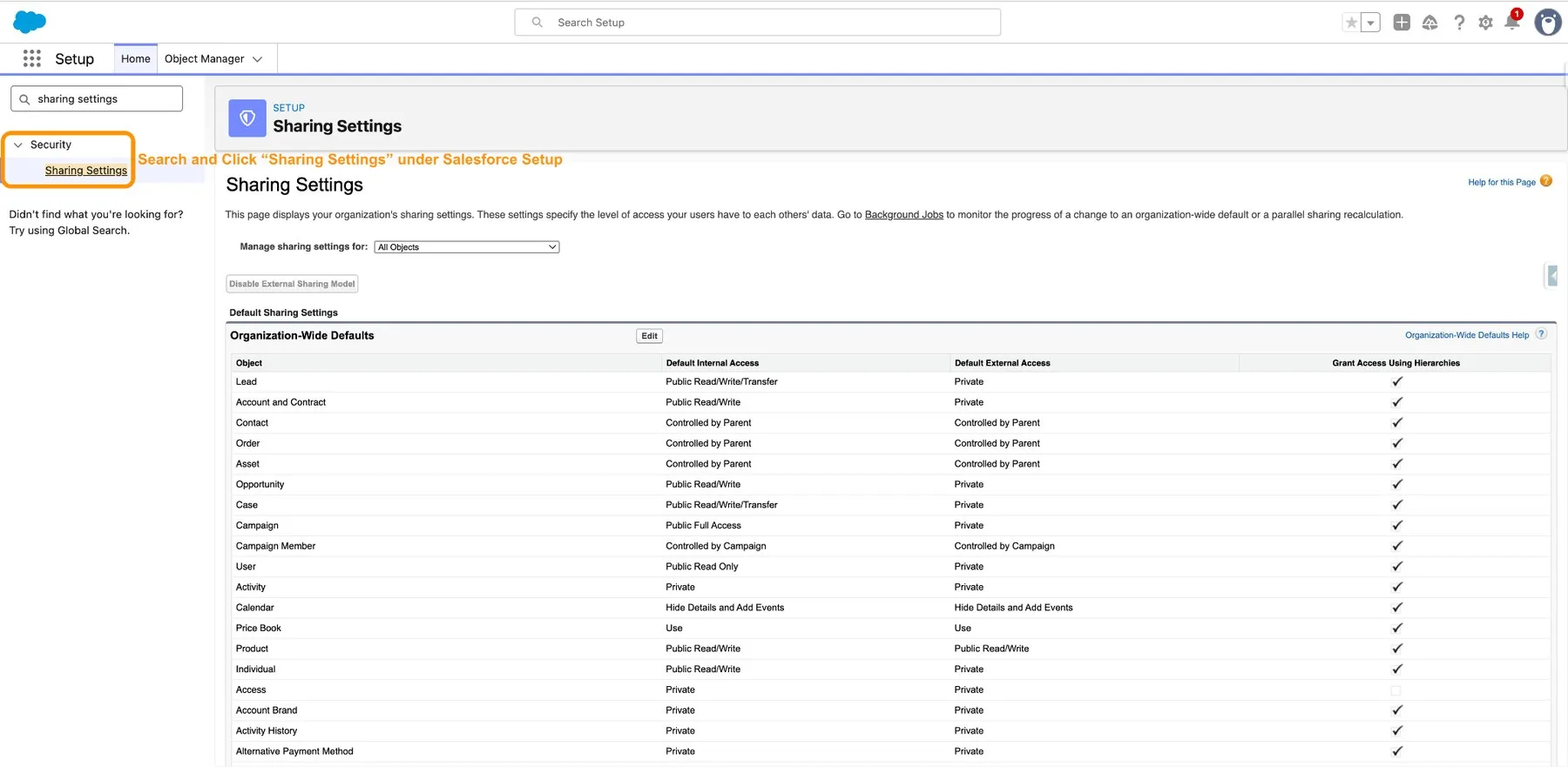Image resolution: width=1568 pixels, height=774 pixels.
Task: Focus the Search Setup field
Action: [x=758, y=23]
